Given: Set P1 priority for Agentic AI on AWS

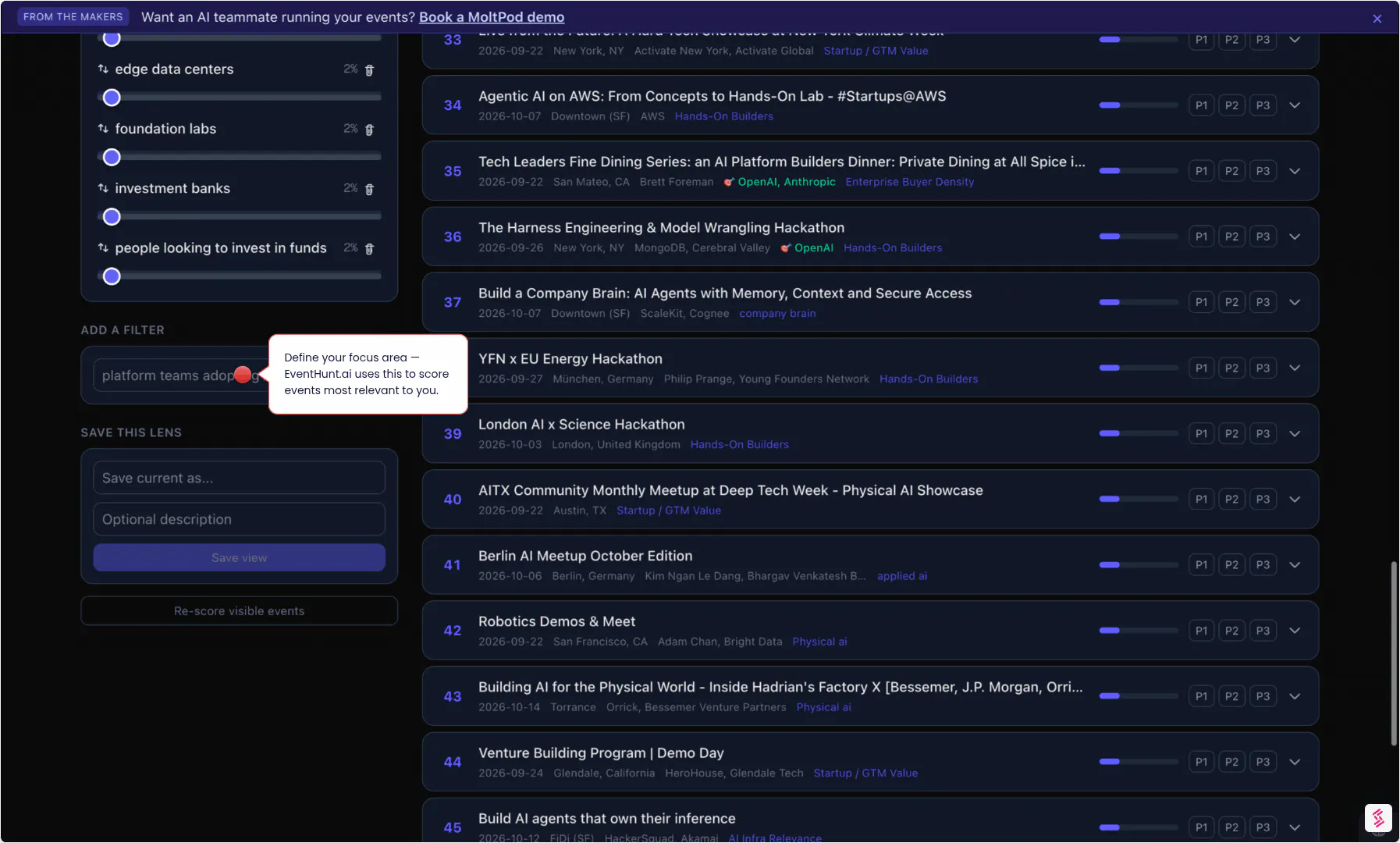Looking at the screenshot, I should 1201,105.
